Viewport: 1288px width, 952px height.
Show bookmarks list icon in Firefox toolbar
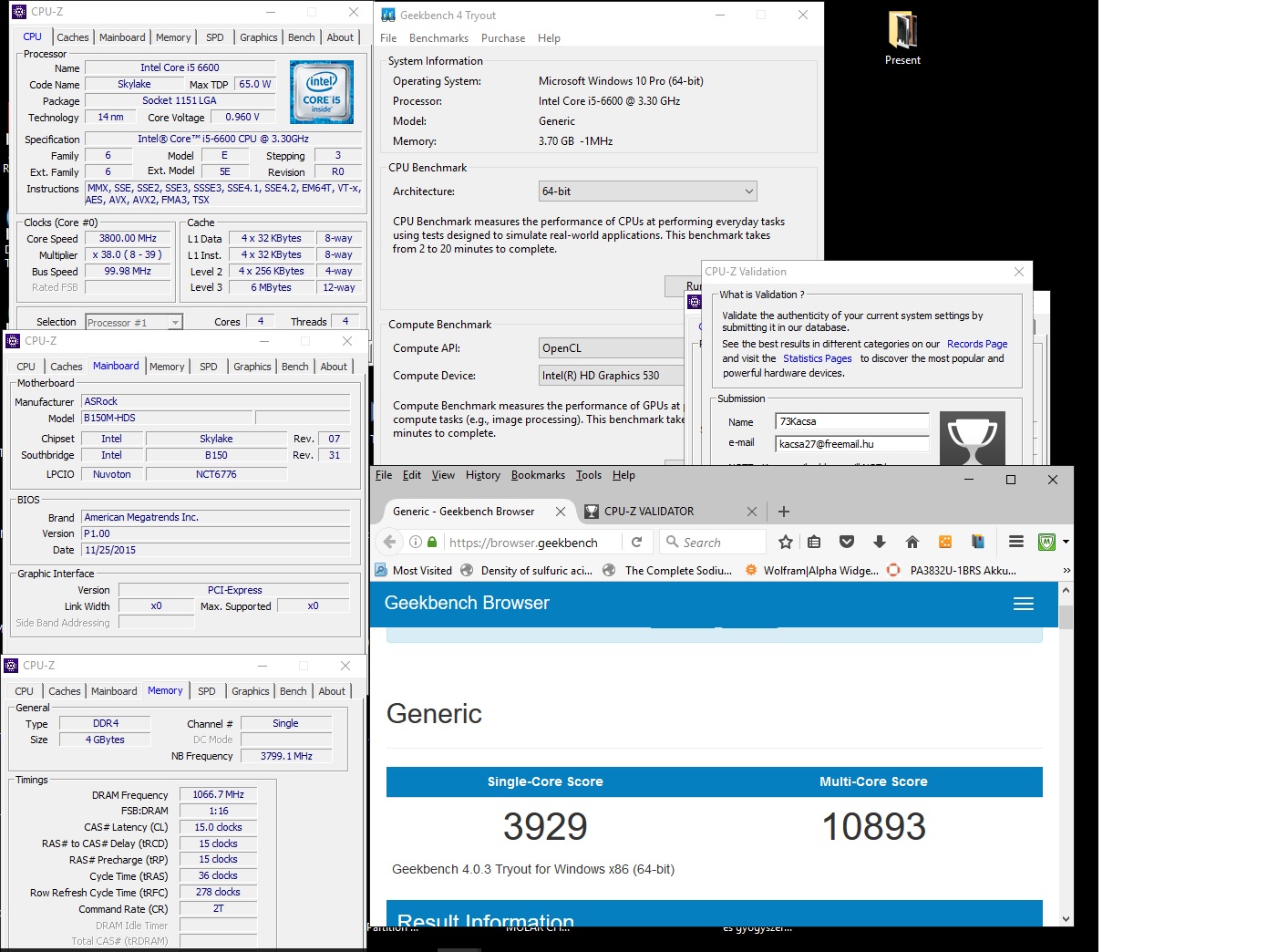click(x=814, y=542)
